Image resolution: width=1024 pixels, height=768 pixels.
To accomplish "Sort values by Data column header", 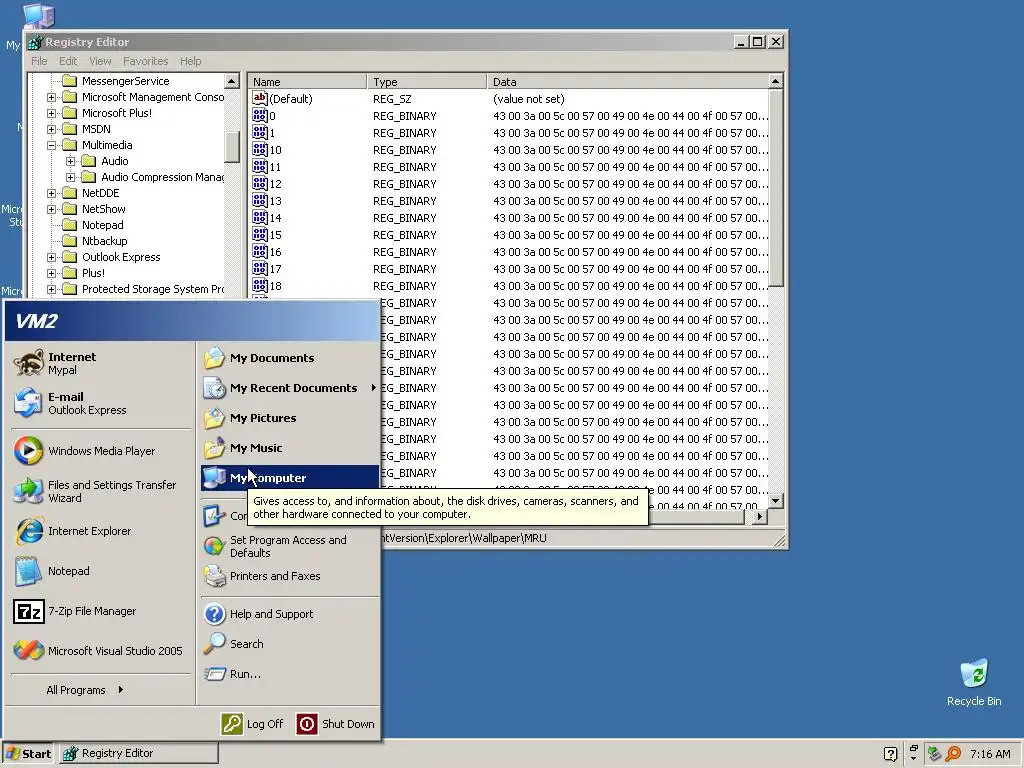I will pos(628,82).
